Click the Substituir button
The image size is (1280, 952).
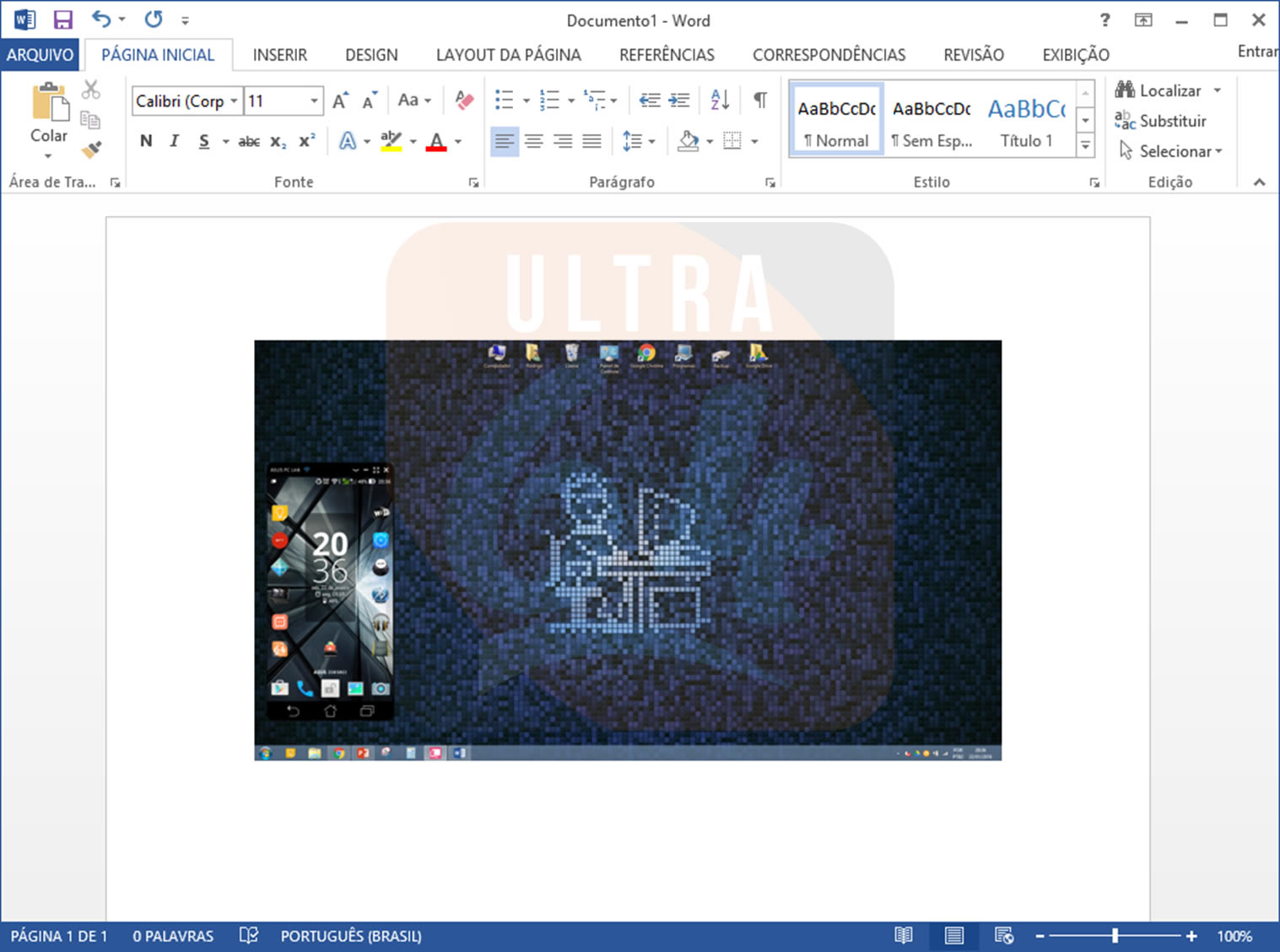pos(1162,121)
